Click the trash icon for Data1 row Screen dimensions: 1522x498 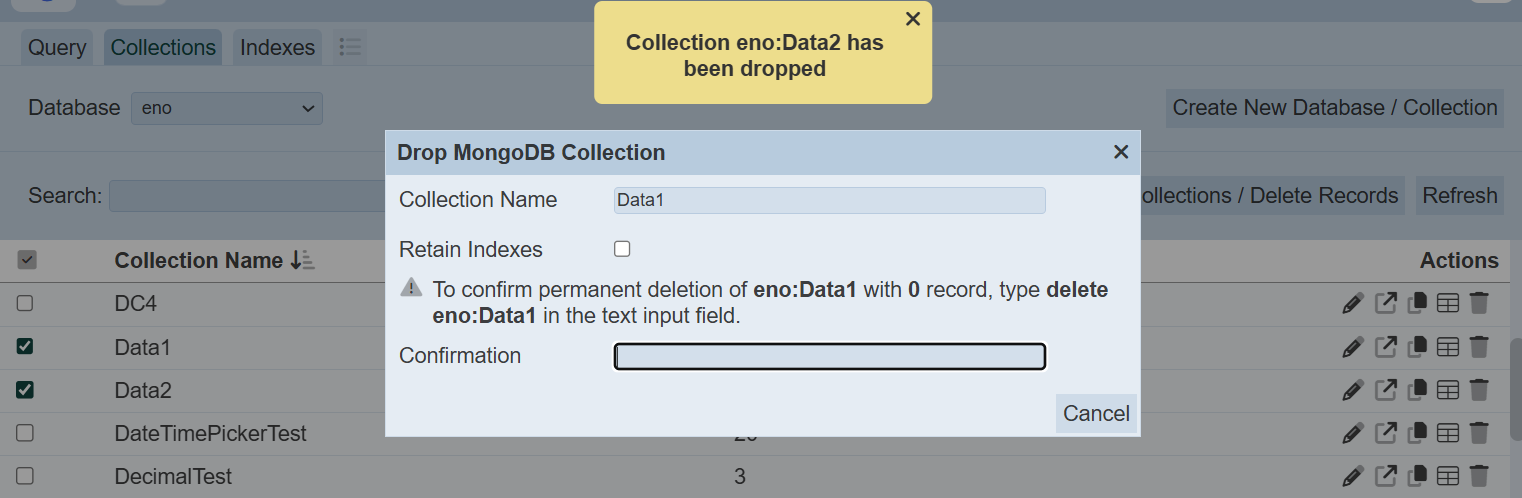[x=1479, y=347]
